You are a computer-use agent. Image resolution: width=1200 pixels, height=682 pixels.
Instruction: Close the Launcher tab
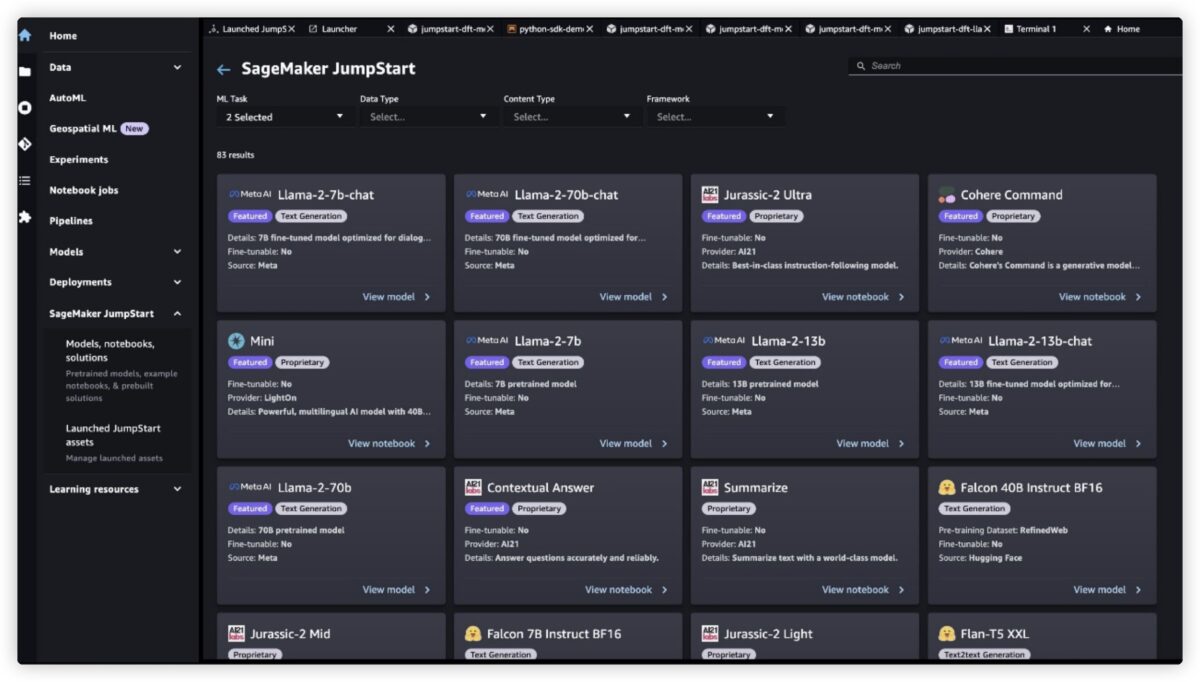point(391,29)
